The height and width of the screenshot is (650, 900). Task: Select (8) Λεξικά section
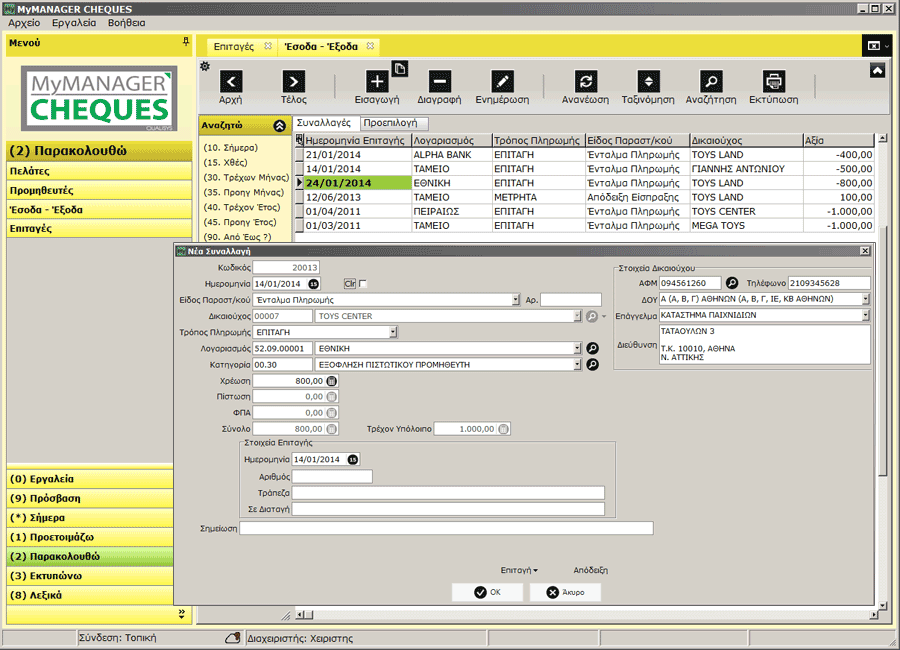[90, 595]
